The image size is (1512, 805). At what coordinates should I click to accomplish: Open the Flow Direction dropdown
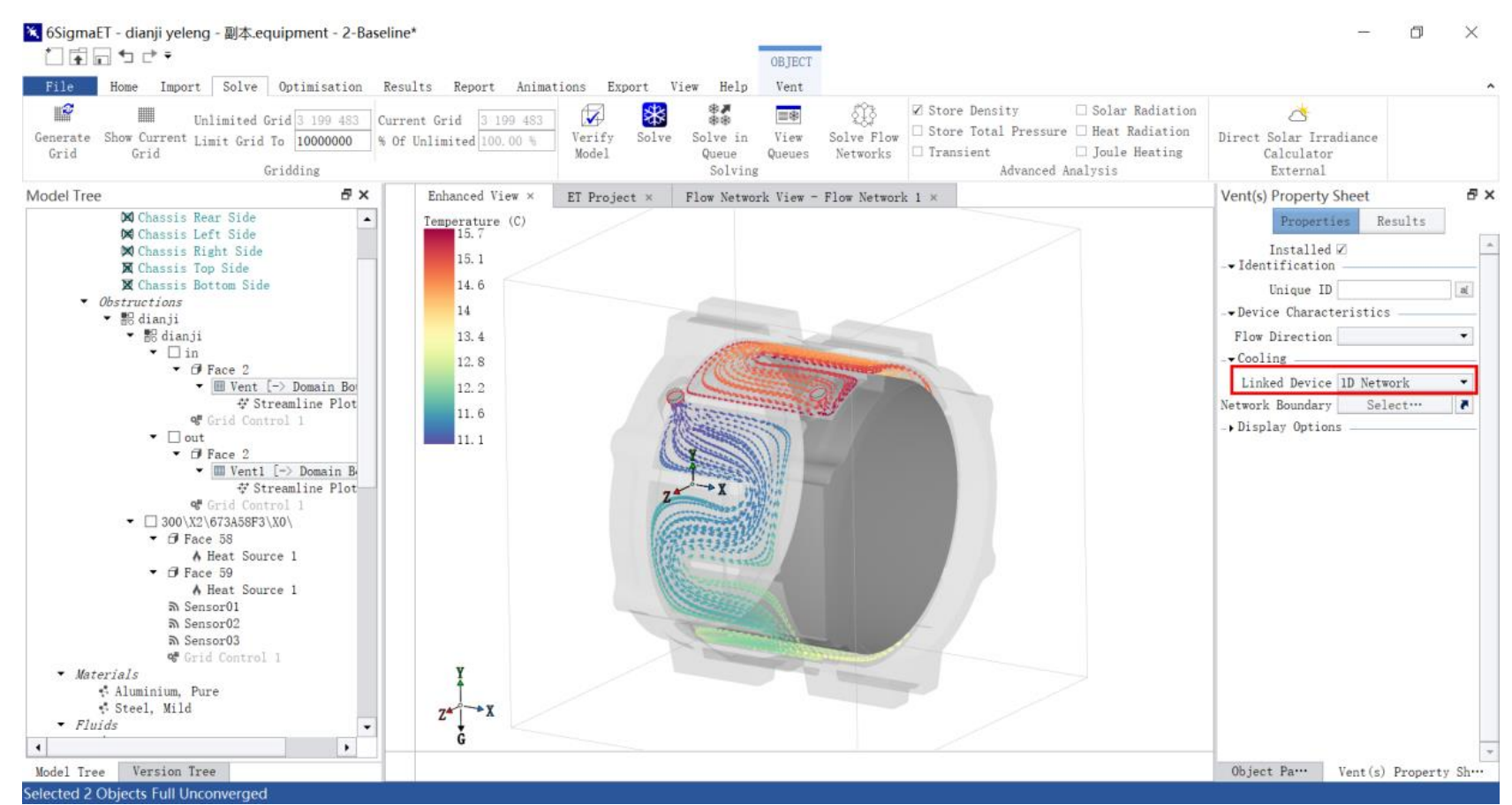tap(1463, 336)
